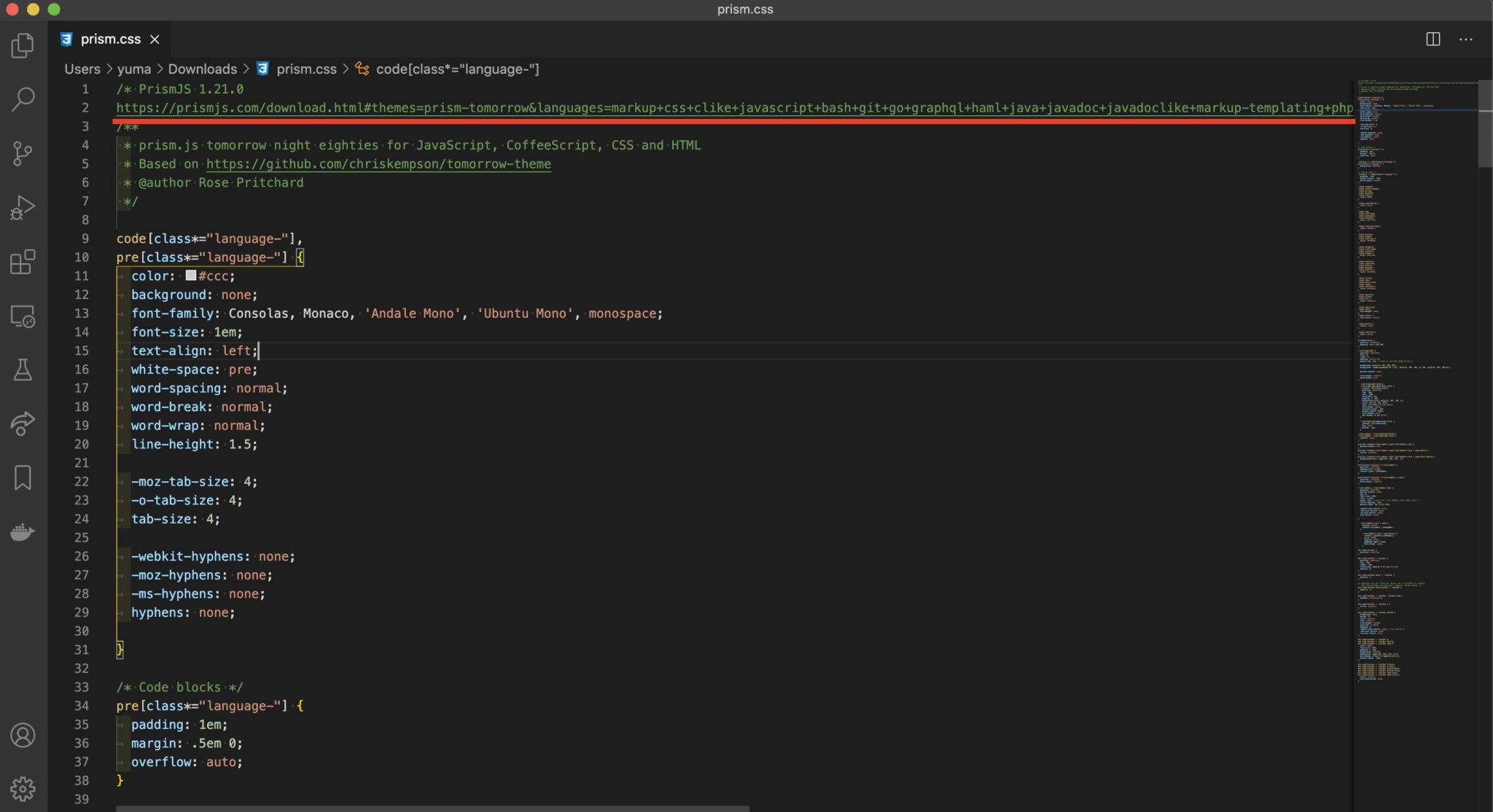The image size is (1493, 812).
Task: Open the Explorer view in activity bar
Action: tap(23, 45)
